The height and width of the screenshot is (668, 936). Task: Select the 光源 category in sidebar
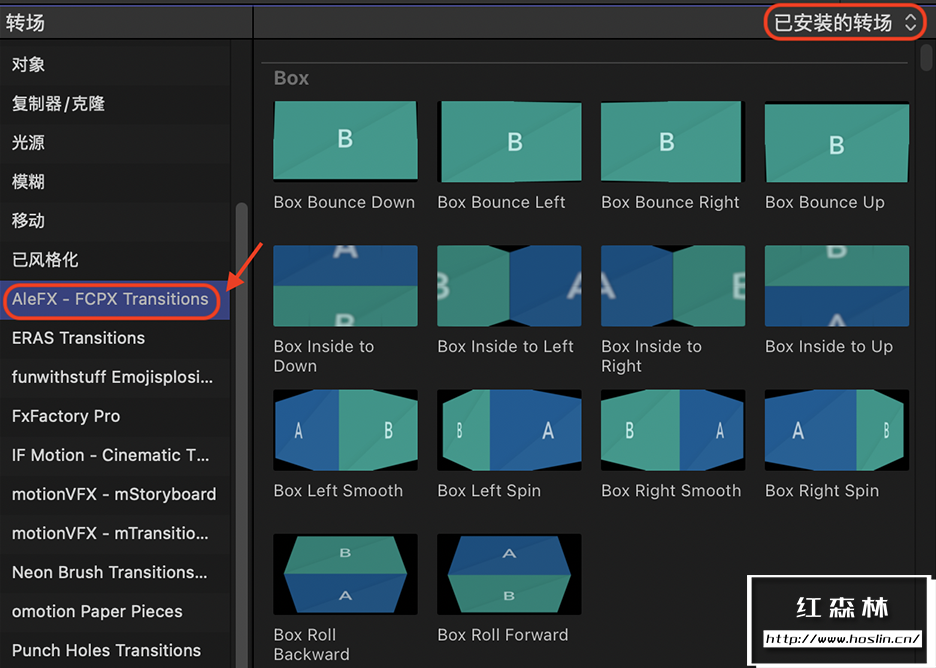point(28,143)
